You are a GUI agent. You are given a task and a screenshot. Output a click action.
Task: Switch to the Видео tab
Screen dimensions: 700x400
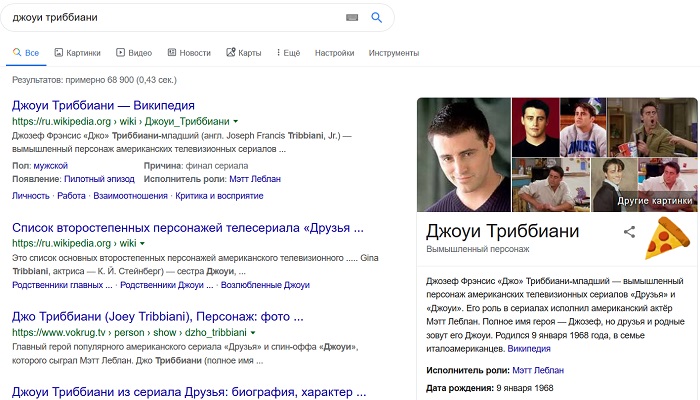click(134, 53)
